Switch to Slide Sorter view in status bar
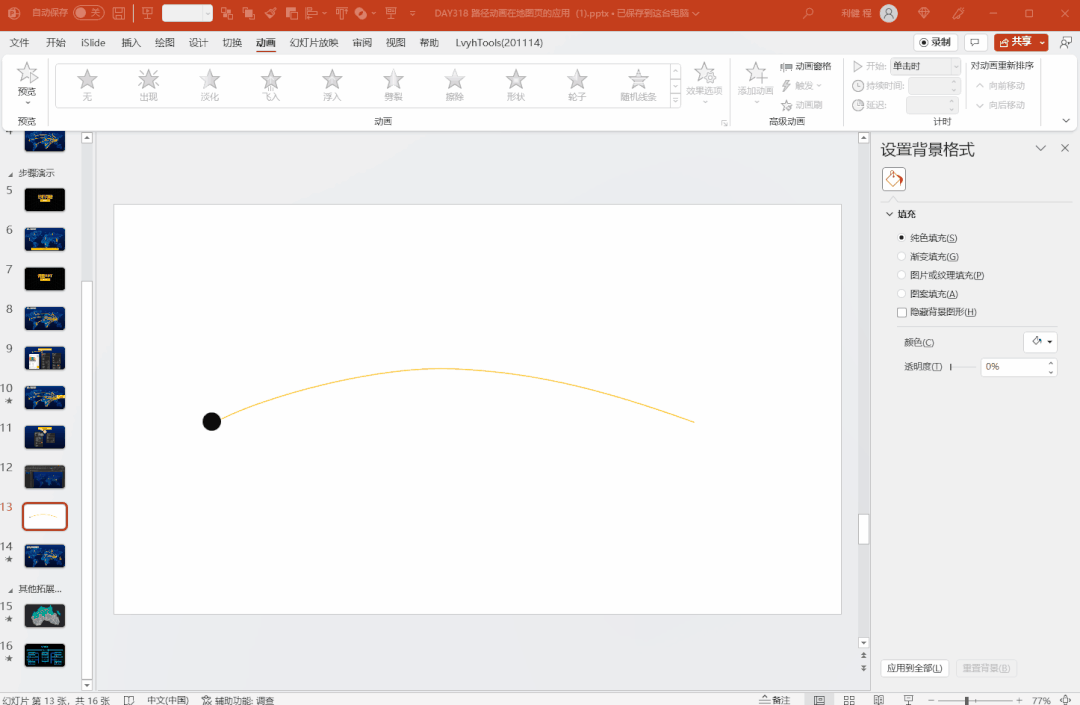 849,700
